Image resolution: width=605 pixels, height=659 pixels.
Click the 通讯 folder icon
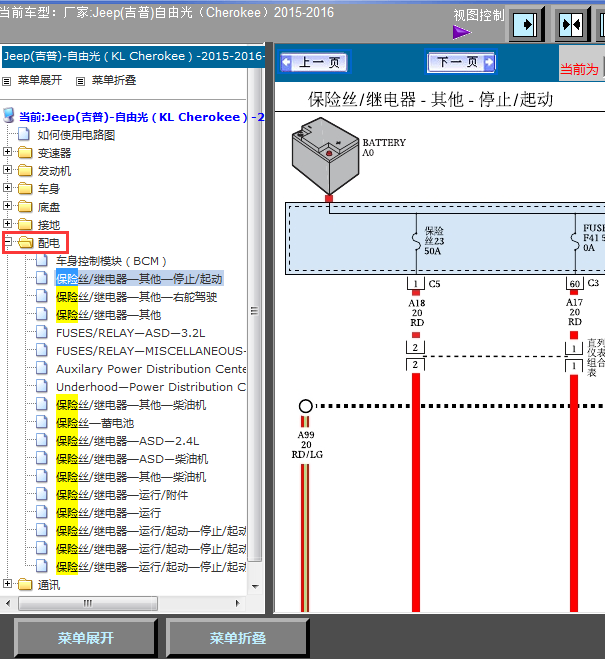(25, 585)
